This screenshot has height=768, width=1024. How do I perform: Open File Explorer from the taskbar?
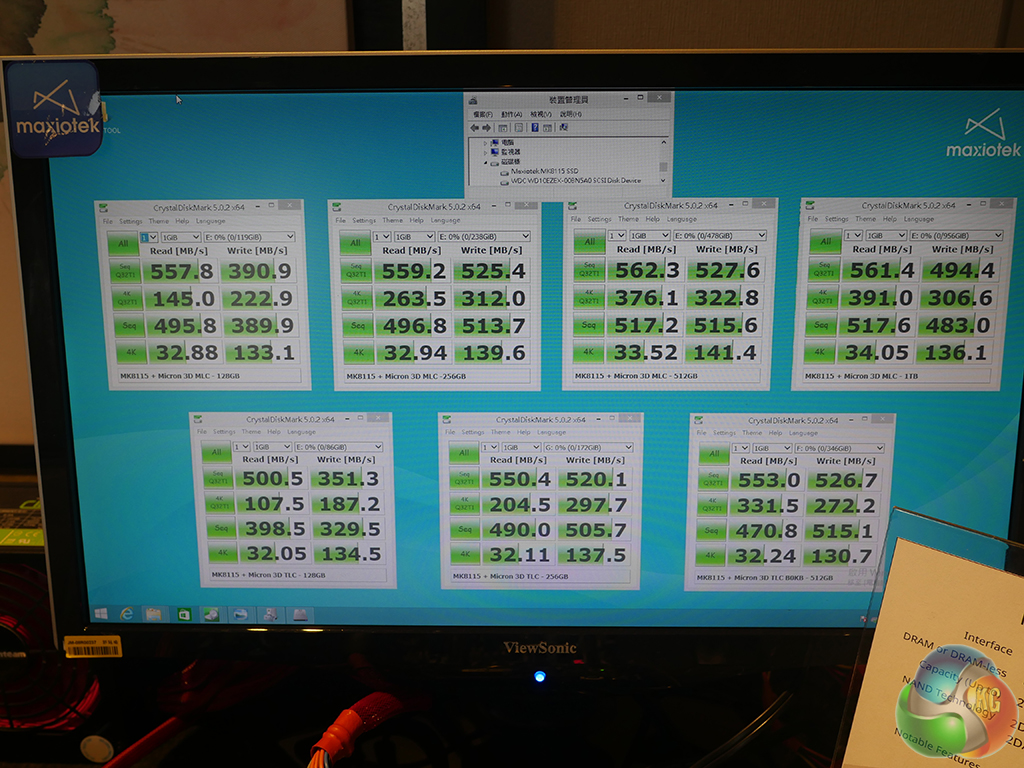tap(154, 614)
